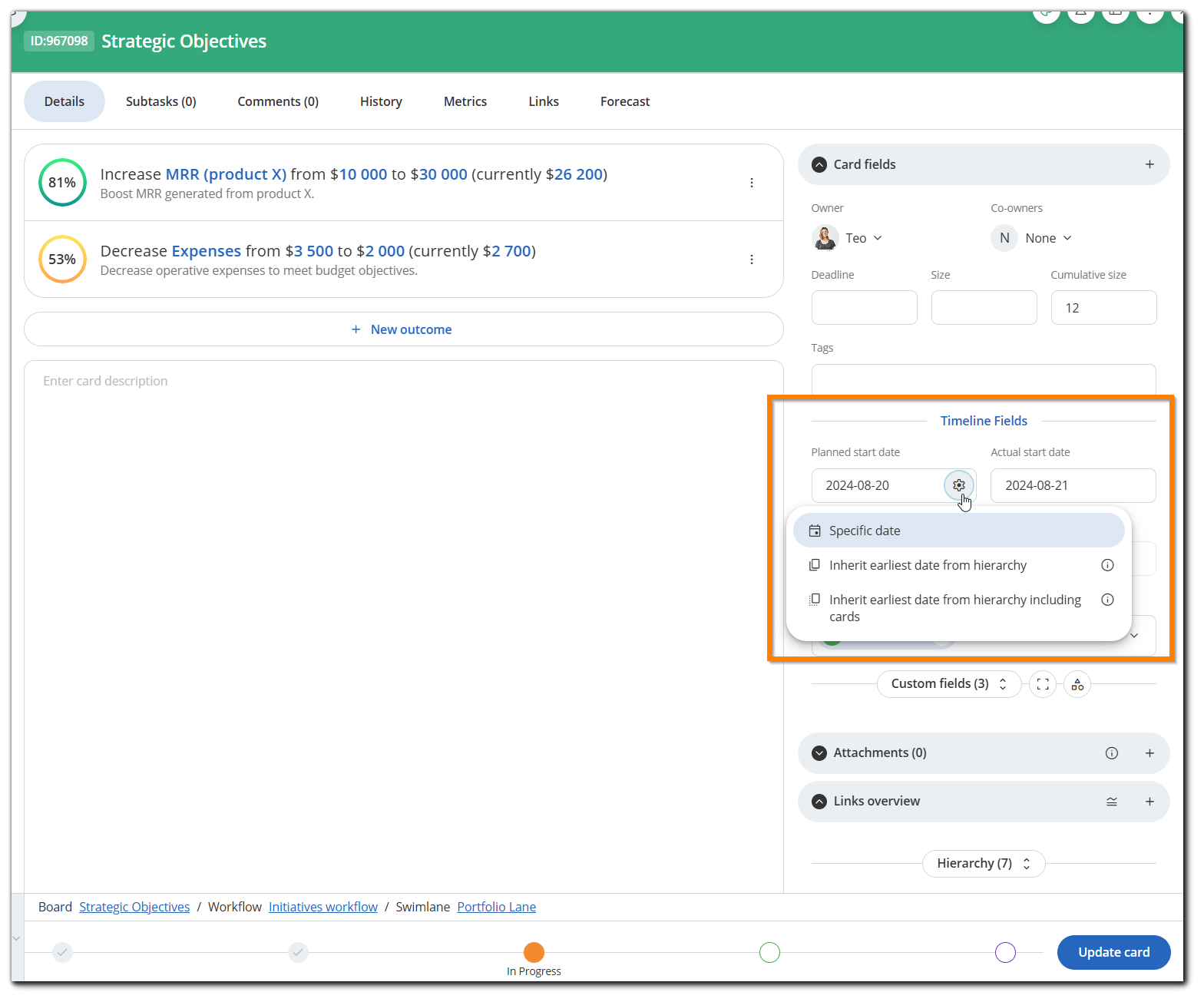Open the Links tab

tap(544, 101)
